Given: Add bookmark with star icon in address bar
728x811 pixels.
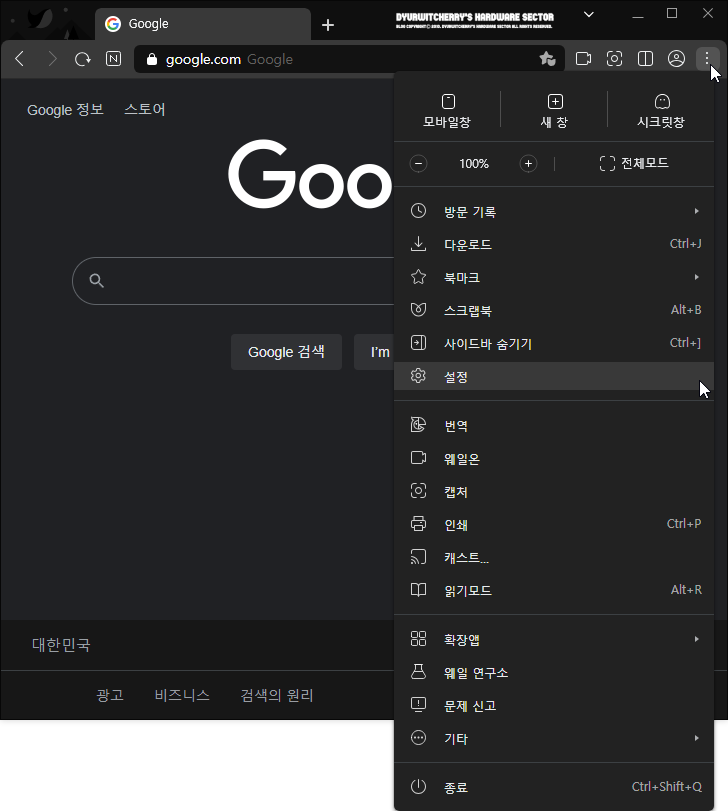Looking at the screenshot, I should [x=548, y=59].
